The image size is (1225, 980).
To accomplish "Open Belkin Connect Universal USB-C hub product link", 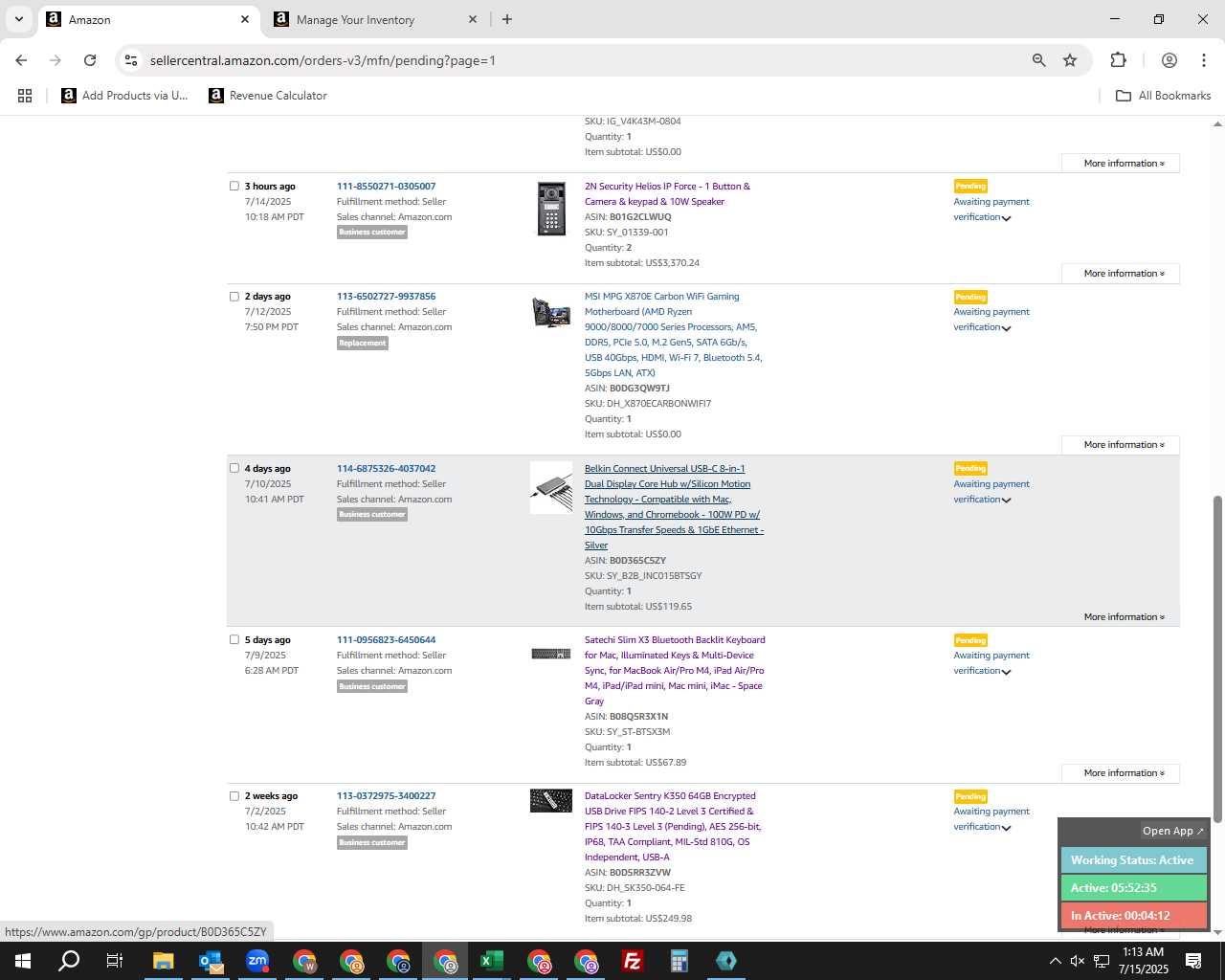I will pyautogui.click(x=674, y=507).
